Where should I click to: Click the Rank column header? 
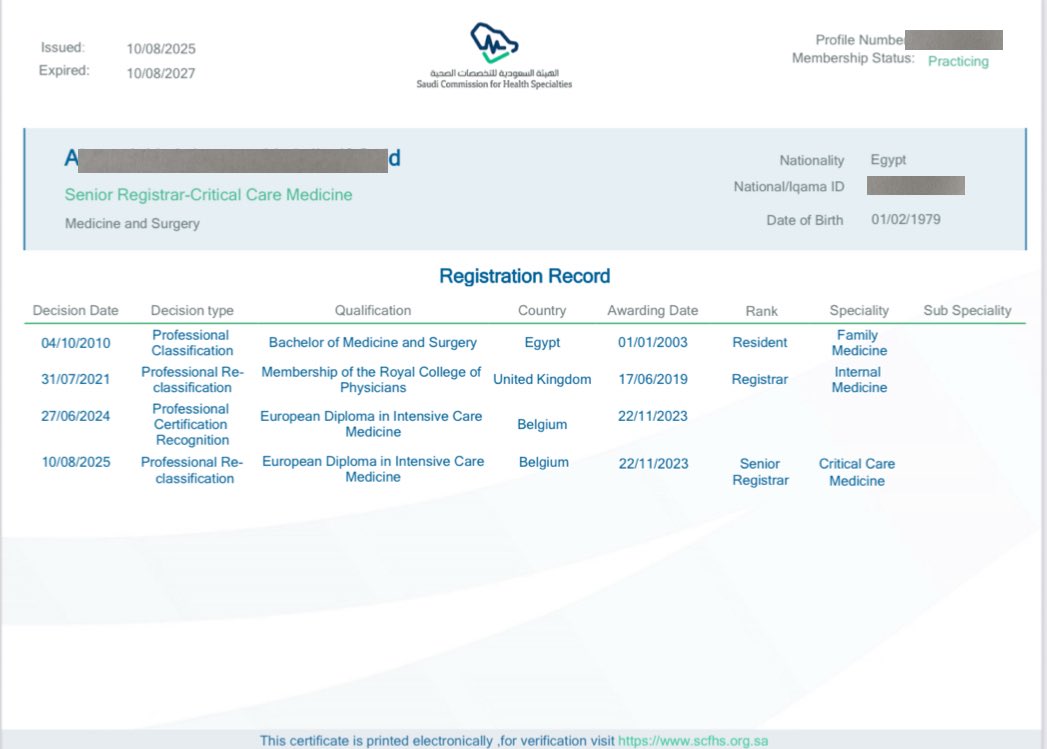tap(761, 311)
